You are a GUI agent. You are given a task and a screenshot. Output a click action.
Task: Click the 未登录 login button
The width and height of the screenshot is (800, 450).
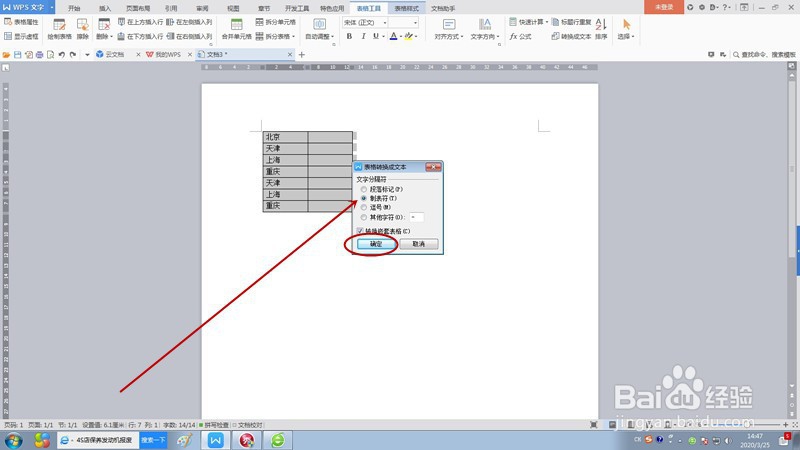coord(664,7)
